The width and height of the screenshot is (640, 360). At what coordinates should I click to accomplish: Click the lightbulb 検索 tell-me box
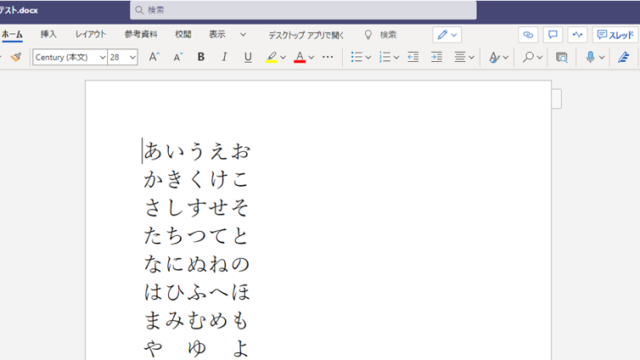click(380, 35)
